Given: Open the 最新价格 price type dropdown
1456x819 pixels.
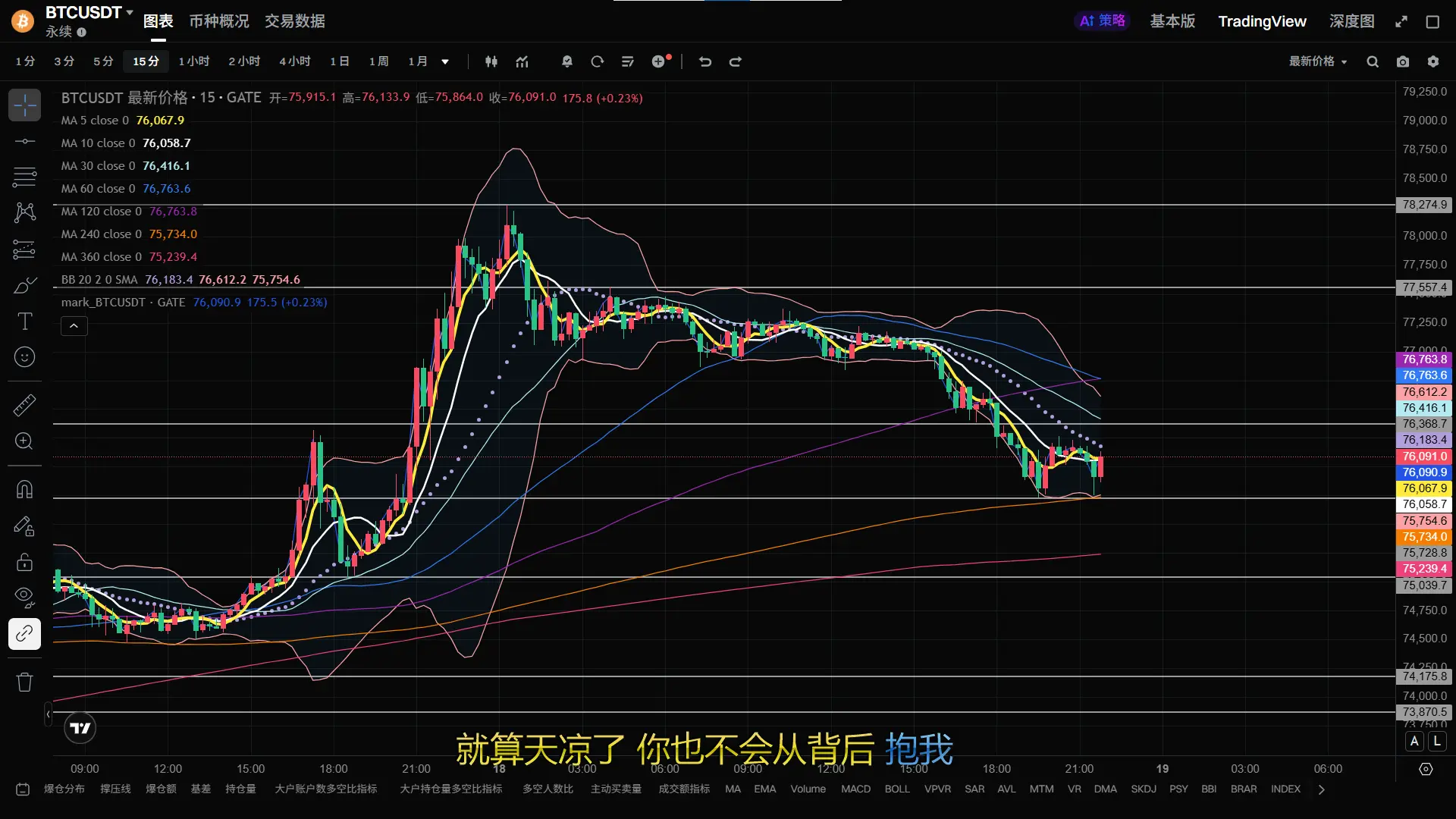Looking at the screenshot, I should (x=1318, y=61).
